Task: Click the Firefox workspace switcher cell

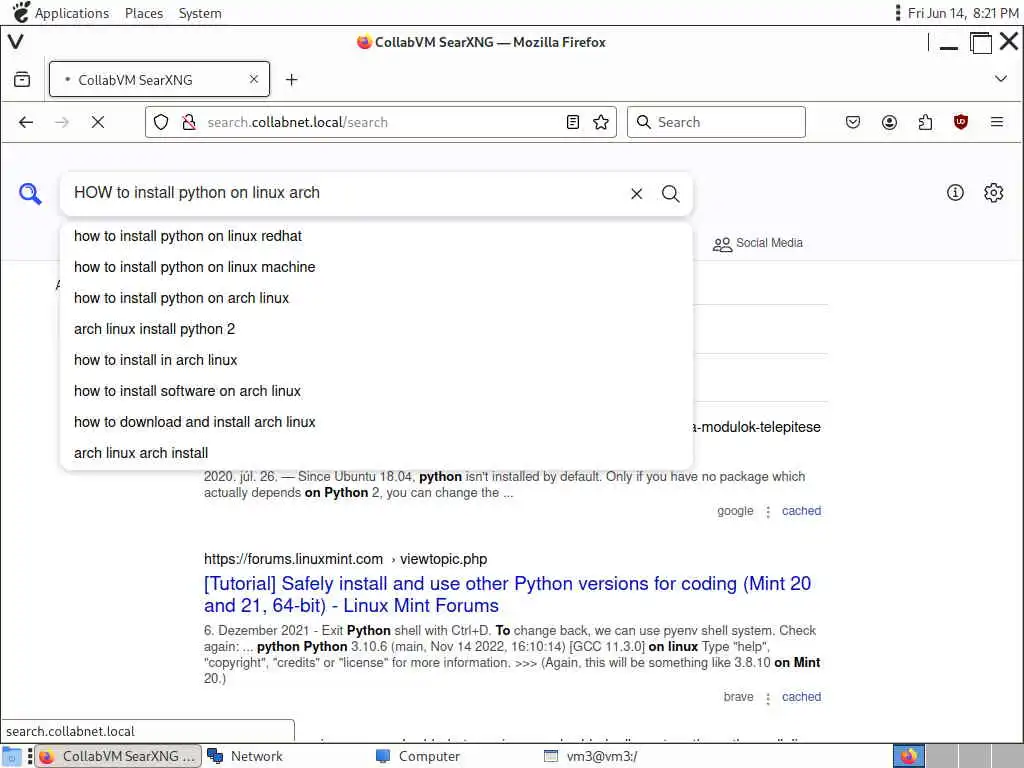Action: point(908,756)
